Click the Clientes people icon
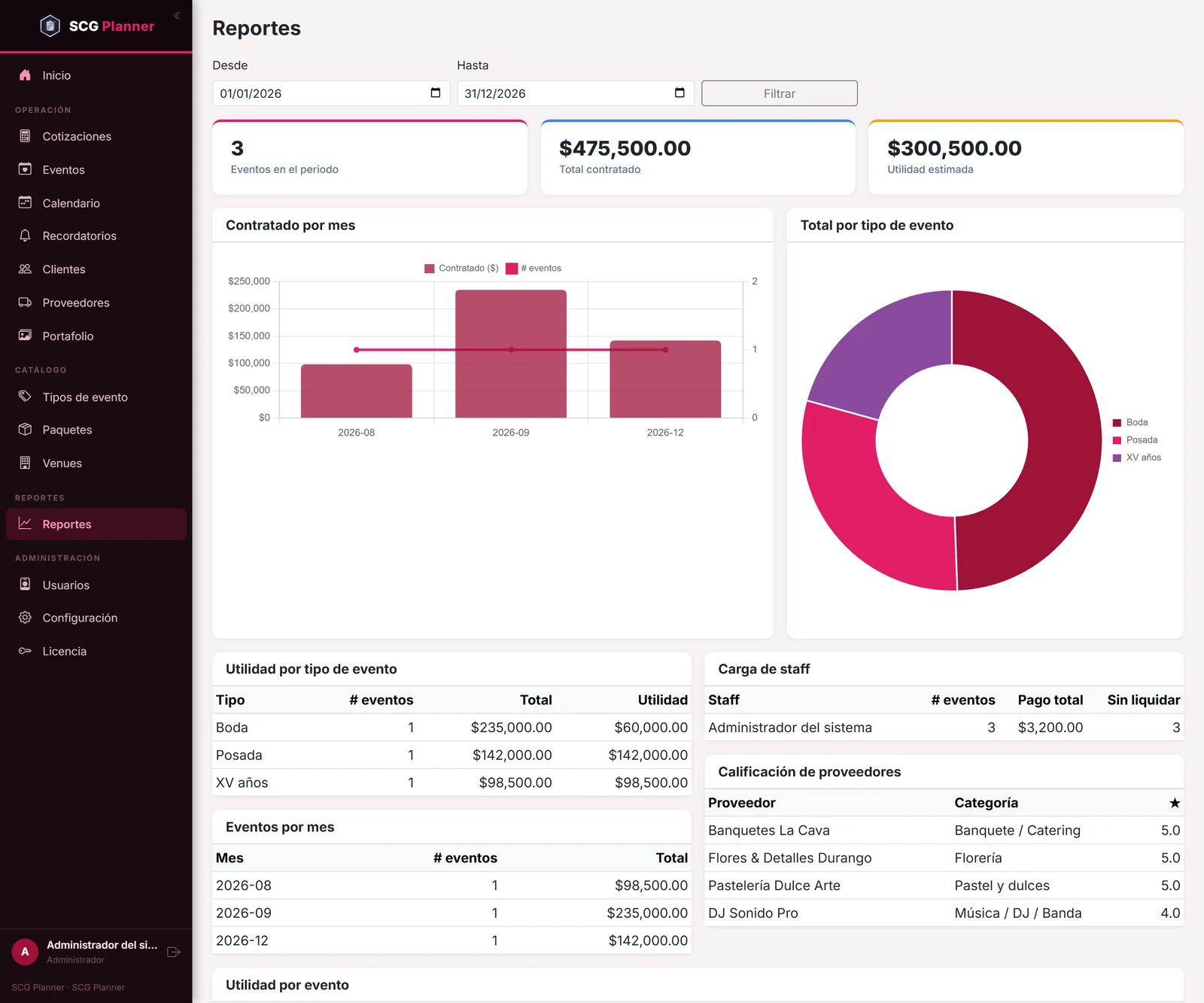 coord(25,269)
